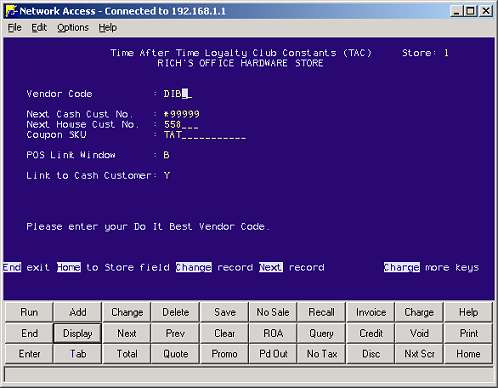Click highlighted End in terminal hint line
498x388 pixels.
(12, 267)
